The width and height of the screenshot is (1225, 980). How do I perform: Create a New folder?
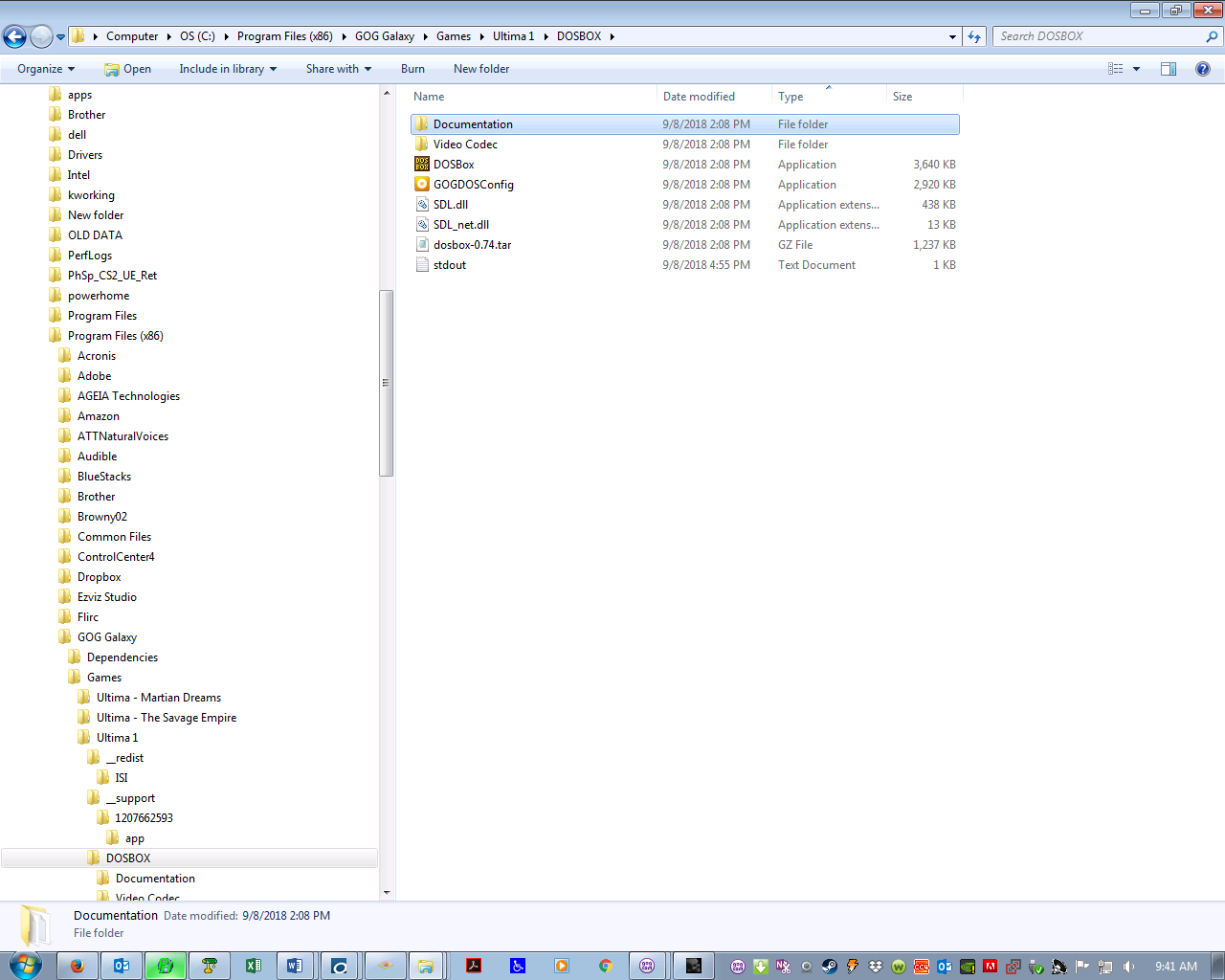click(x=481, y=69)
